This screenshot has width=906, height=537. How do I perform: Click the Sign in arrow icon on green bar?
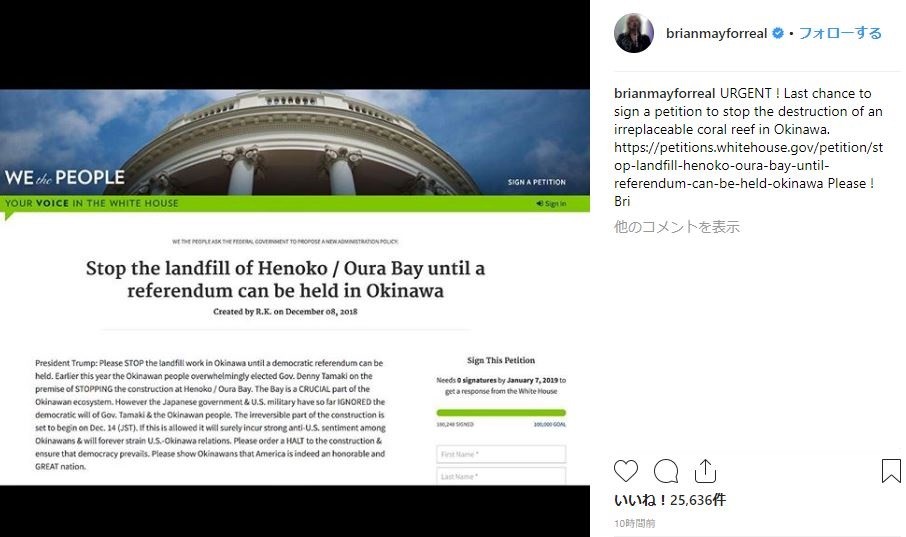(540, 203)
